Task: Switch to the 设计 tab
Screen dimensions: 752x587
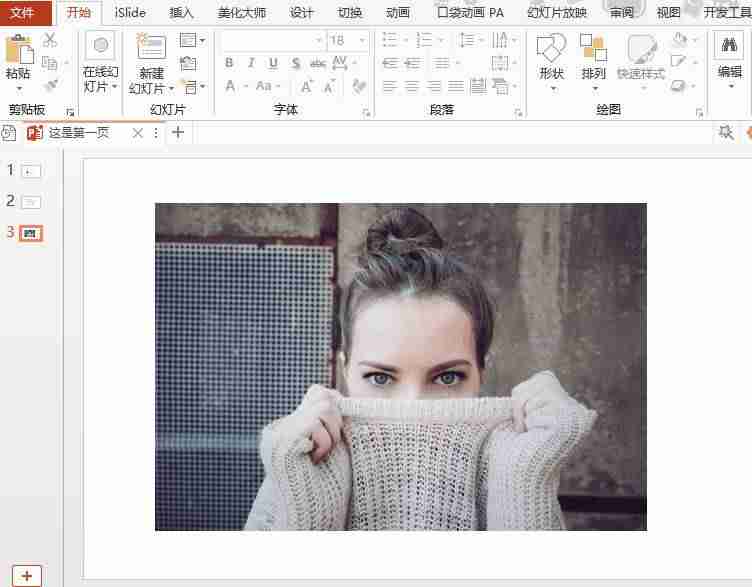Action: 301,12
